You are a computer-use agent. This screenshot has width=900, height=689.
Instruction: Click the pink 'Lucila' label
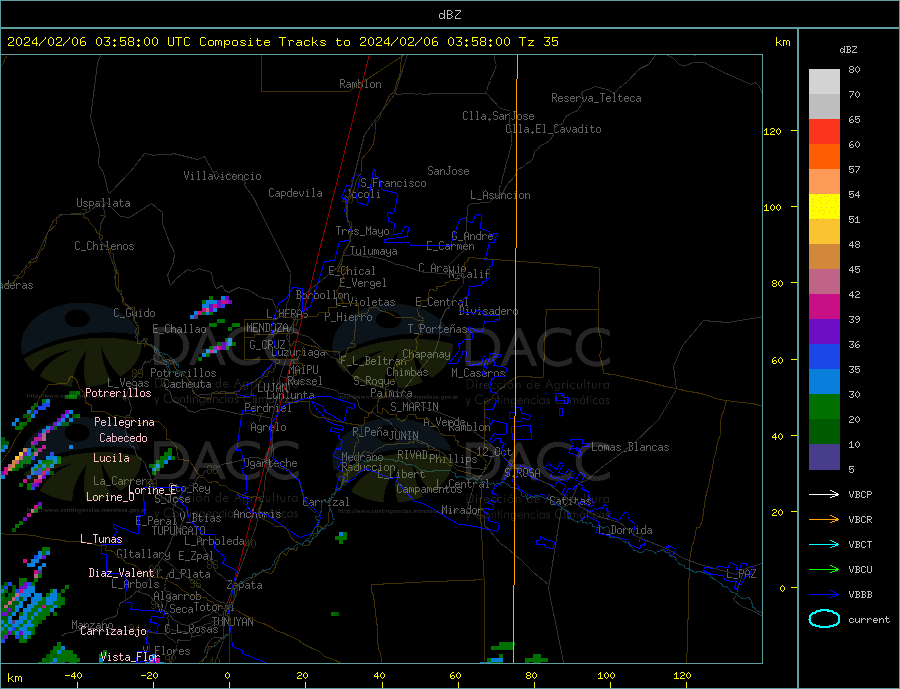(x=111, y=458)
